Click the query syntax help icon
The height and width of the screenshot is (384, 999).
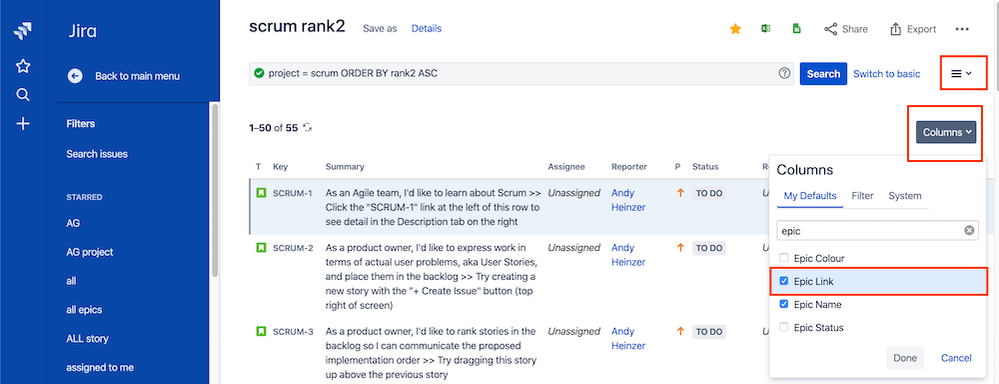click(x=784, y=73)
